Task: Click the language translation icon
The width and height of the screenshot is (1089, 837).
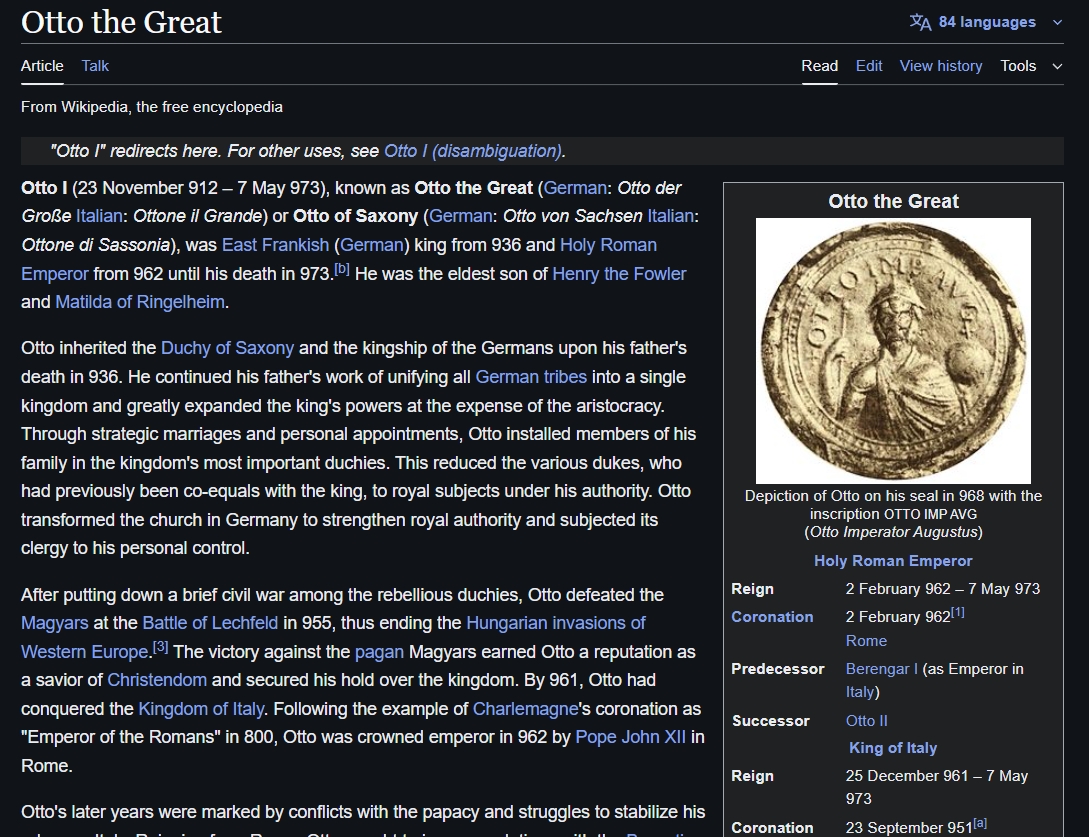Action: click(x=920, y=22)
